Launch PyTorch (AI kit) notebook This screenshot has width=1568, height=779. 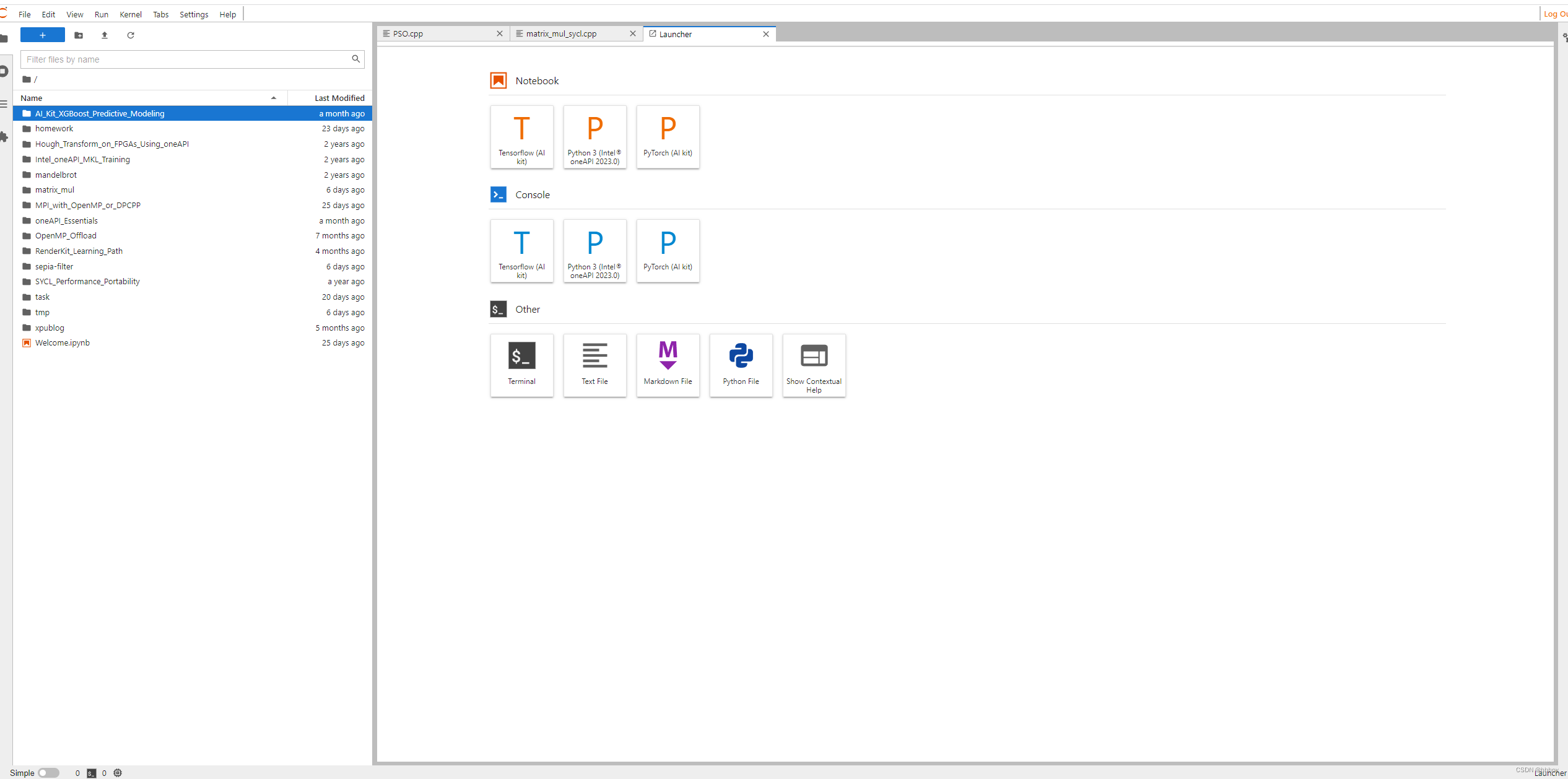(668, 136)
